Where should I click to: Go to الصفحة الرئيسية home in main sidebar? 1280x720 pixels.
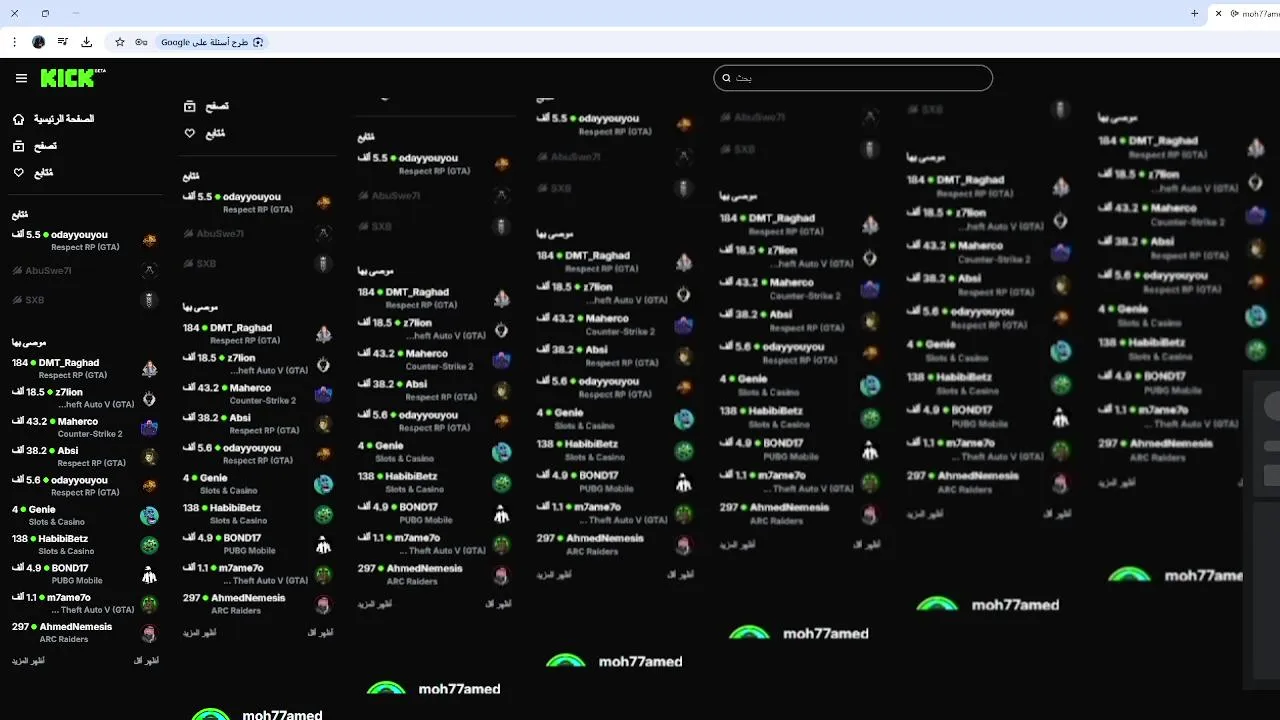pos(54,119)
